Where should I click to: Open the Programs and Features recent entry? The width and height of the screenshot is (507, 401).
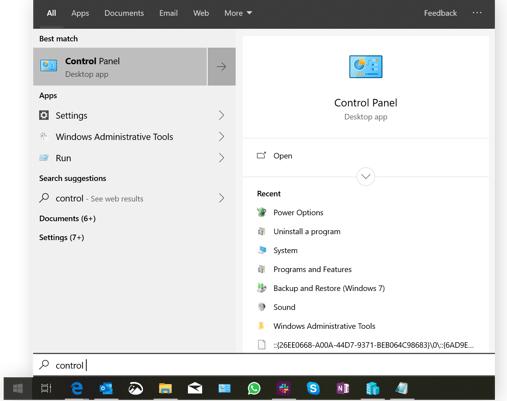click(x=312, y=269)
